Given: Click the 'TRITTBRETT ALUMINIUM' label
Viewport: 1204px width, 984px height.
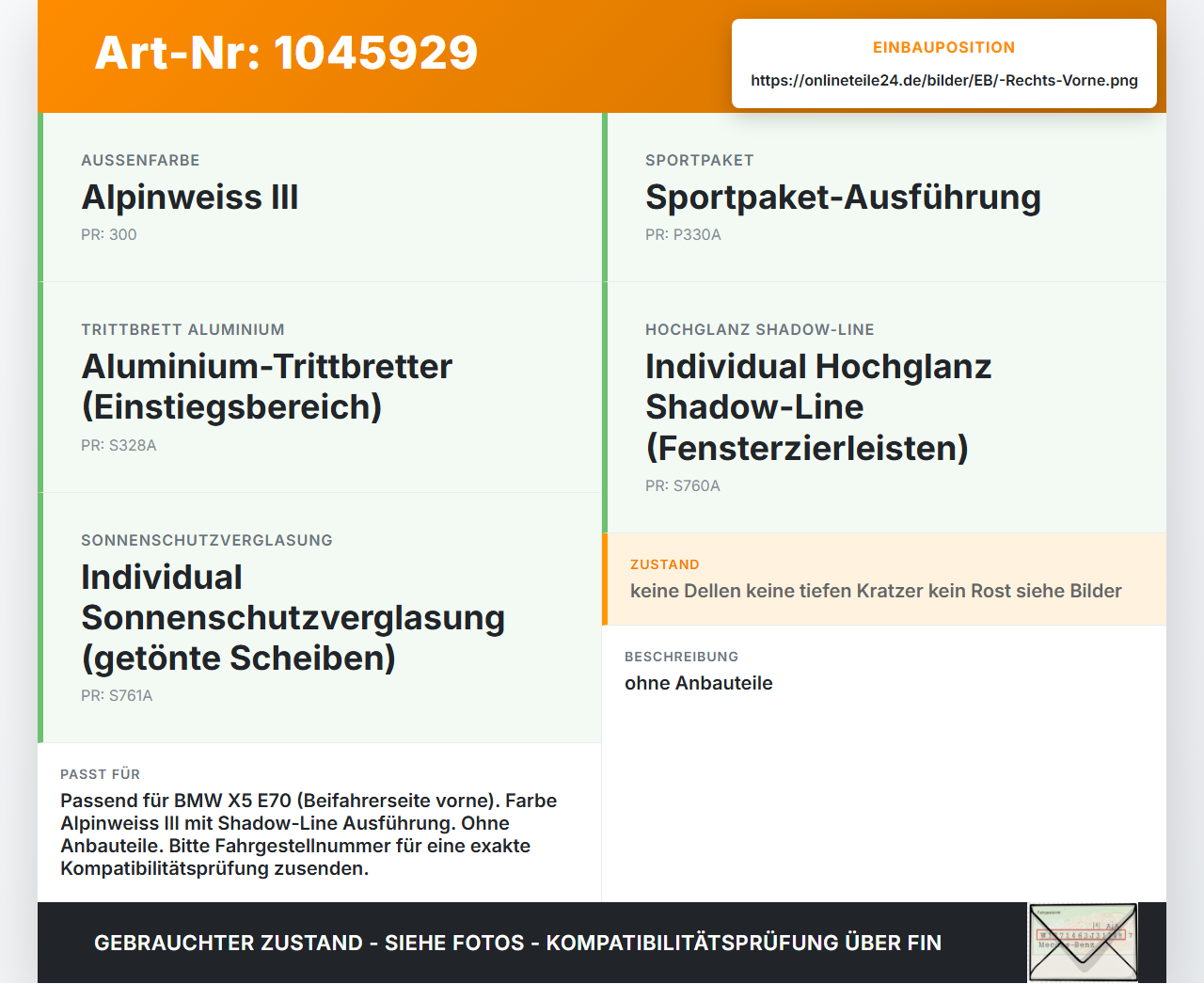Looking at the screenshot, I should (182, 330).
